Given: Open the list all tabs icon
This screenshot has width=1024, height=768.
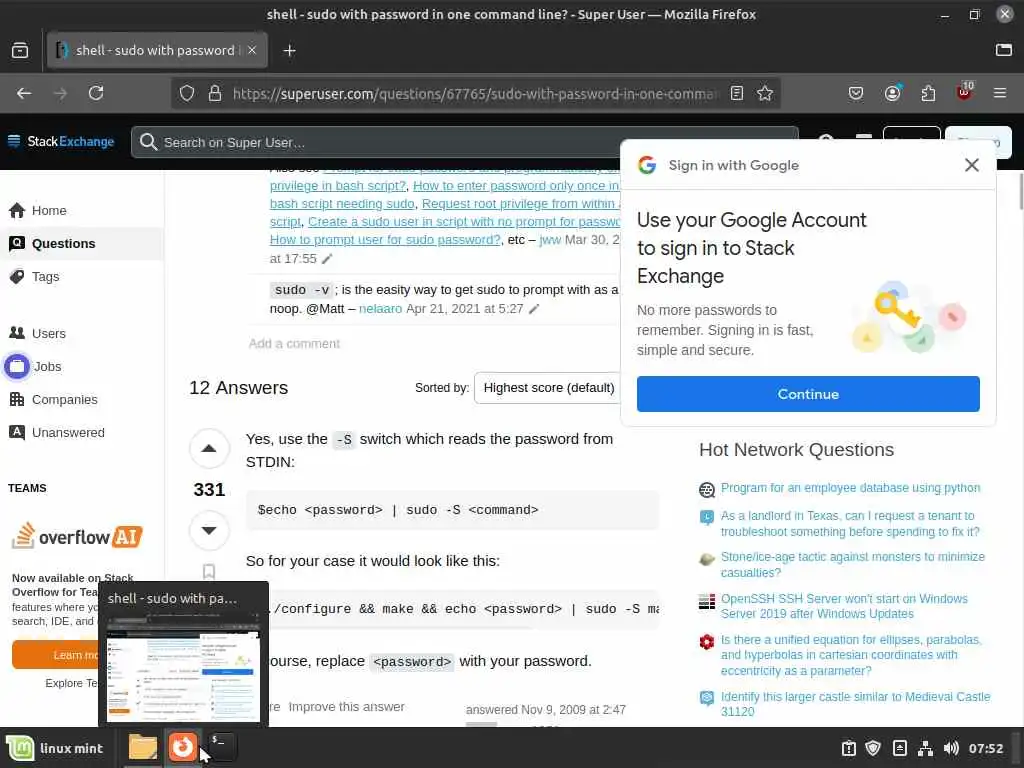Looking at the screenshot, I should 1004,50.
